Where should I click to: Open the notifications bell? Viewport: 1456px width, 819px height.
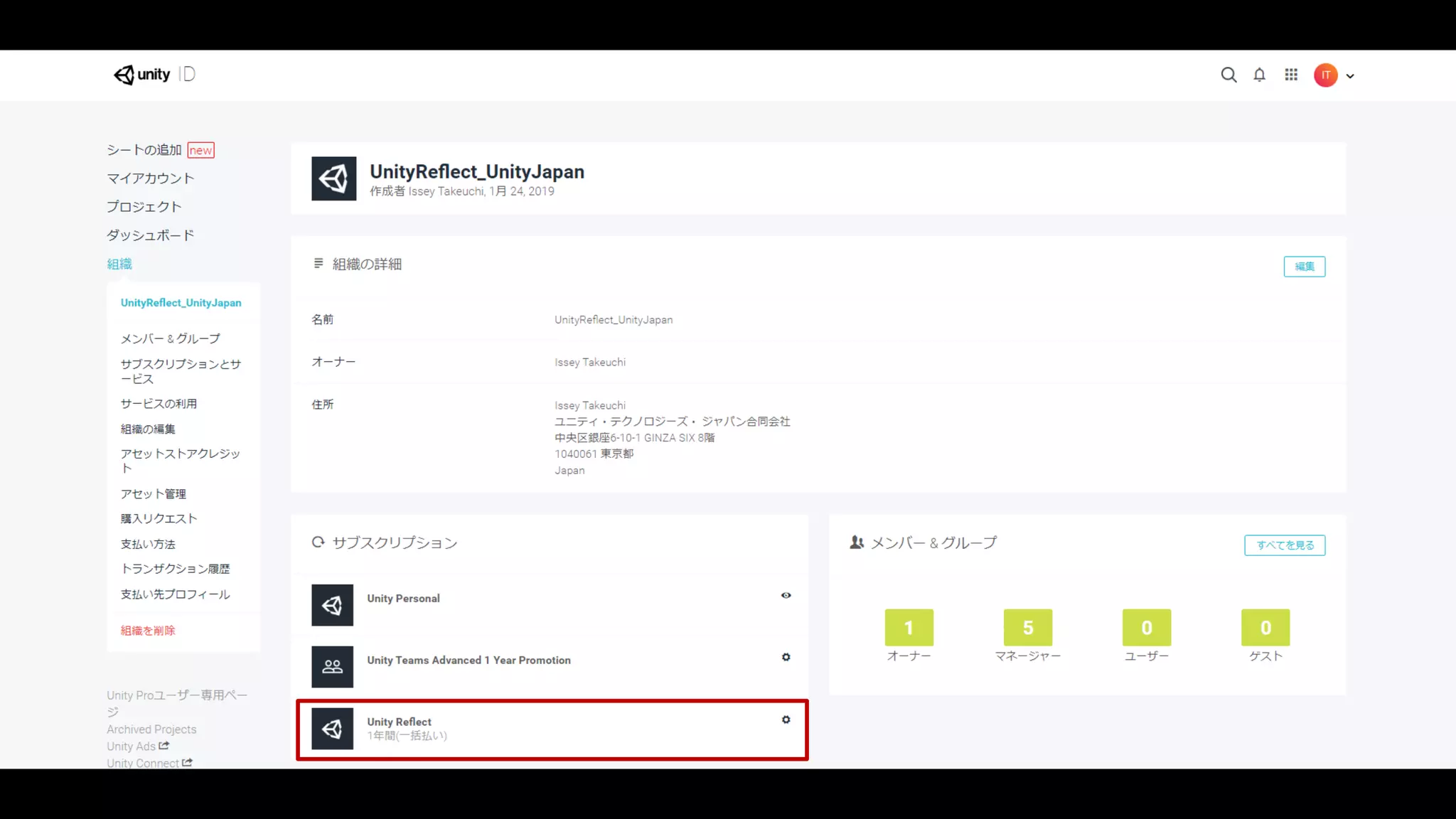[1259, 75]
